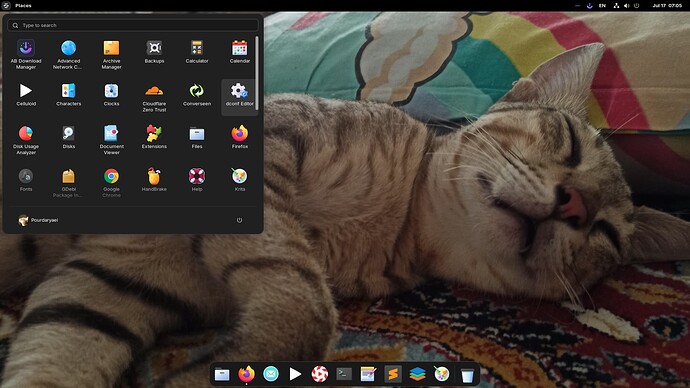Click the distro logo menu button in top bar
This screenshot has height=388, width=690.
[6, 6]
